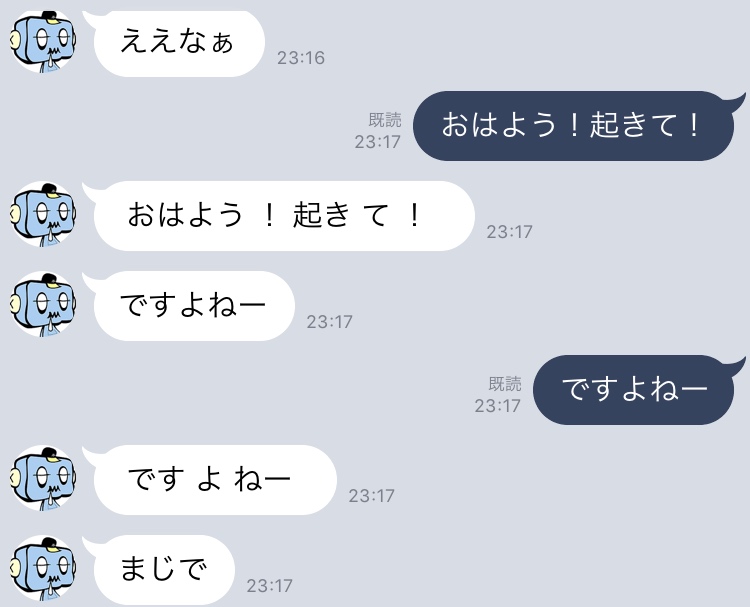The height and width of the screenshot is (607, 750).
Task: Tap the robot avatar beside おはよう!起きて! reply
Action: [x=43, y=214]
